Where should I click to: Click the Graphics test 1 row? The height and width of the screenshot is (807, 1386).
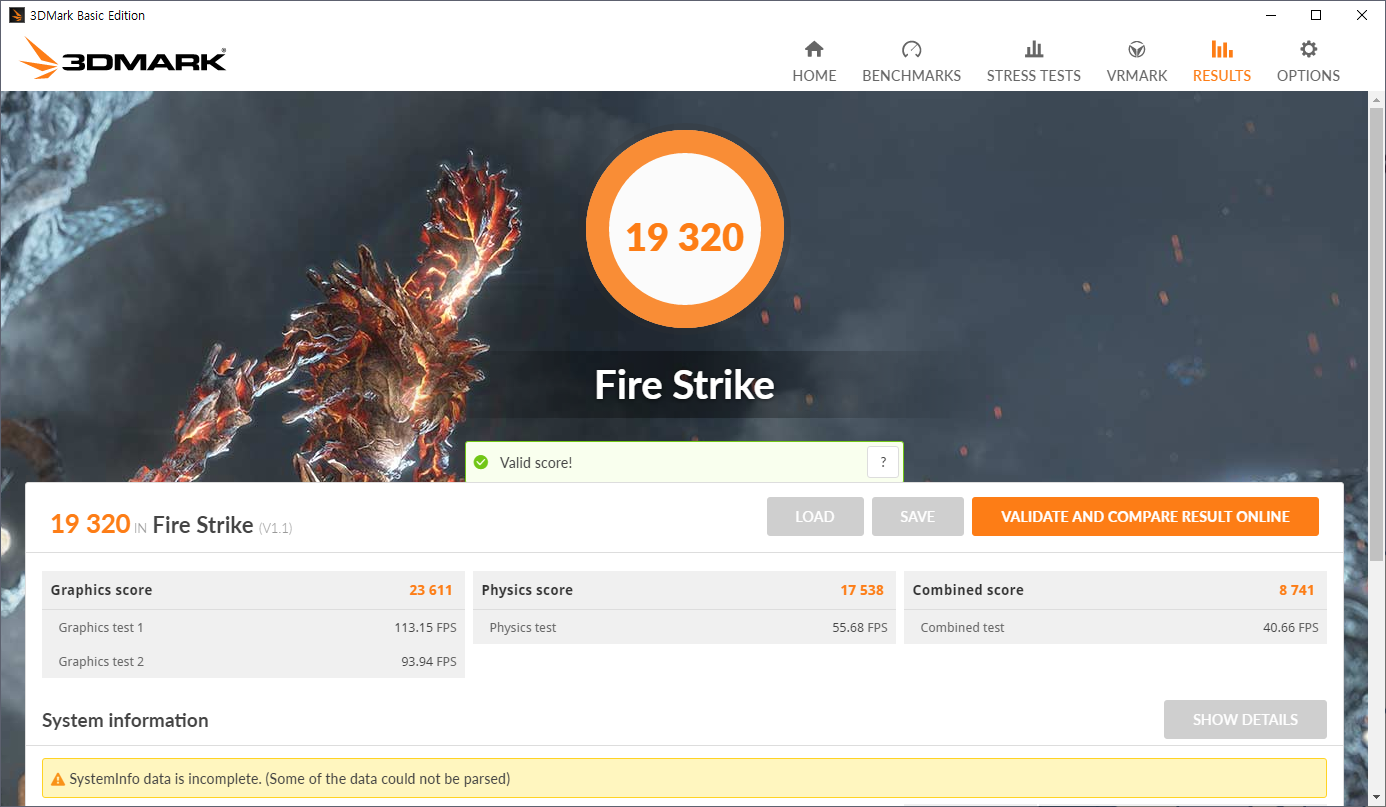tap(253, 628)
